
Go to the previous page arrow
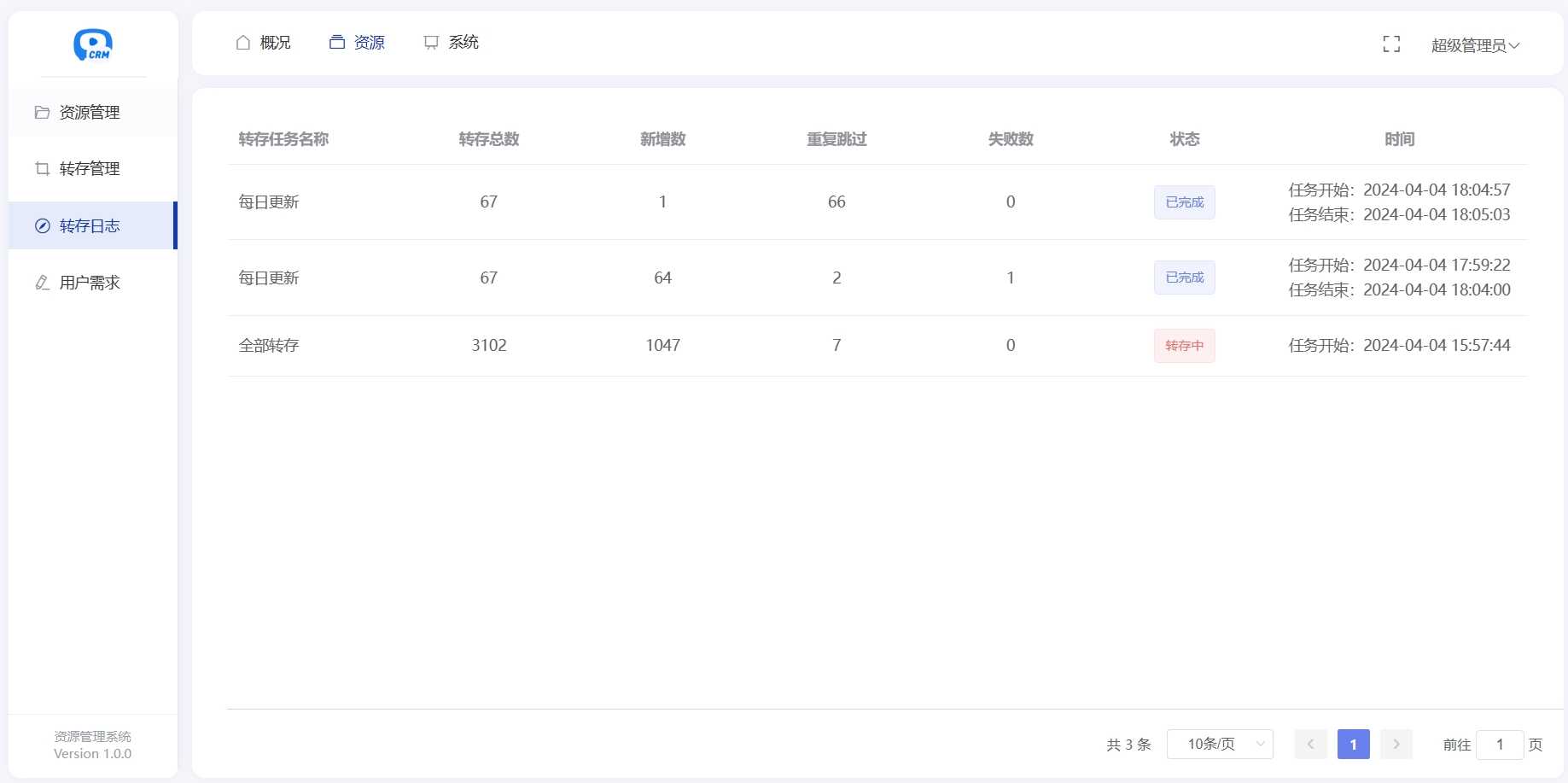pos(1310,745)
